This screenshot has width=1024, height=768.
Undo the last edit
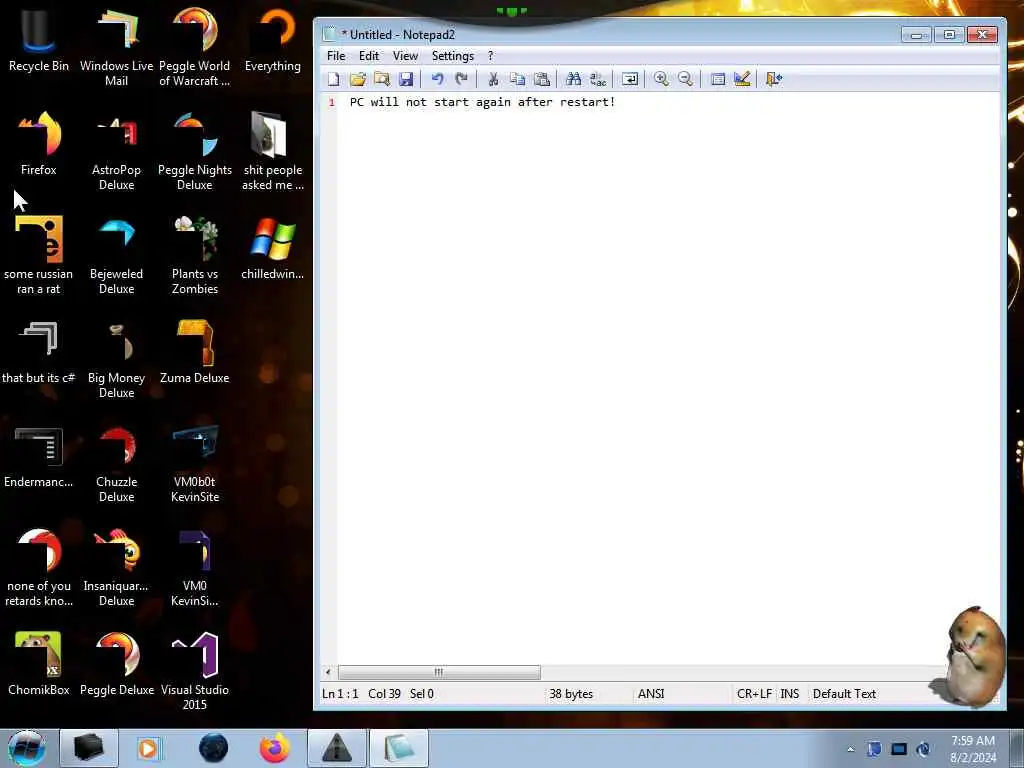[x=437, y=80]
